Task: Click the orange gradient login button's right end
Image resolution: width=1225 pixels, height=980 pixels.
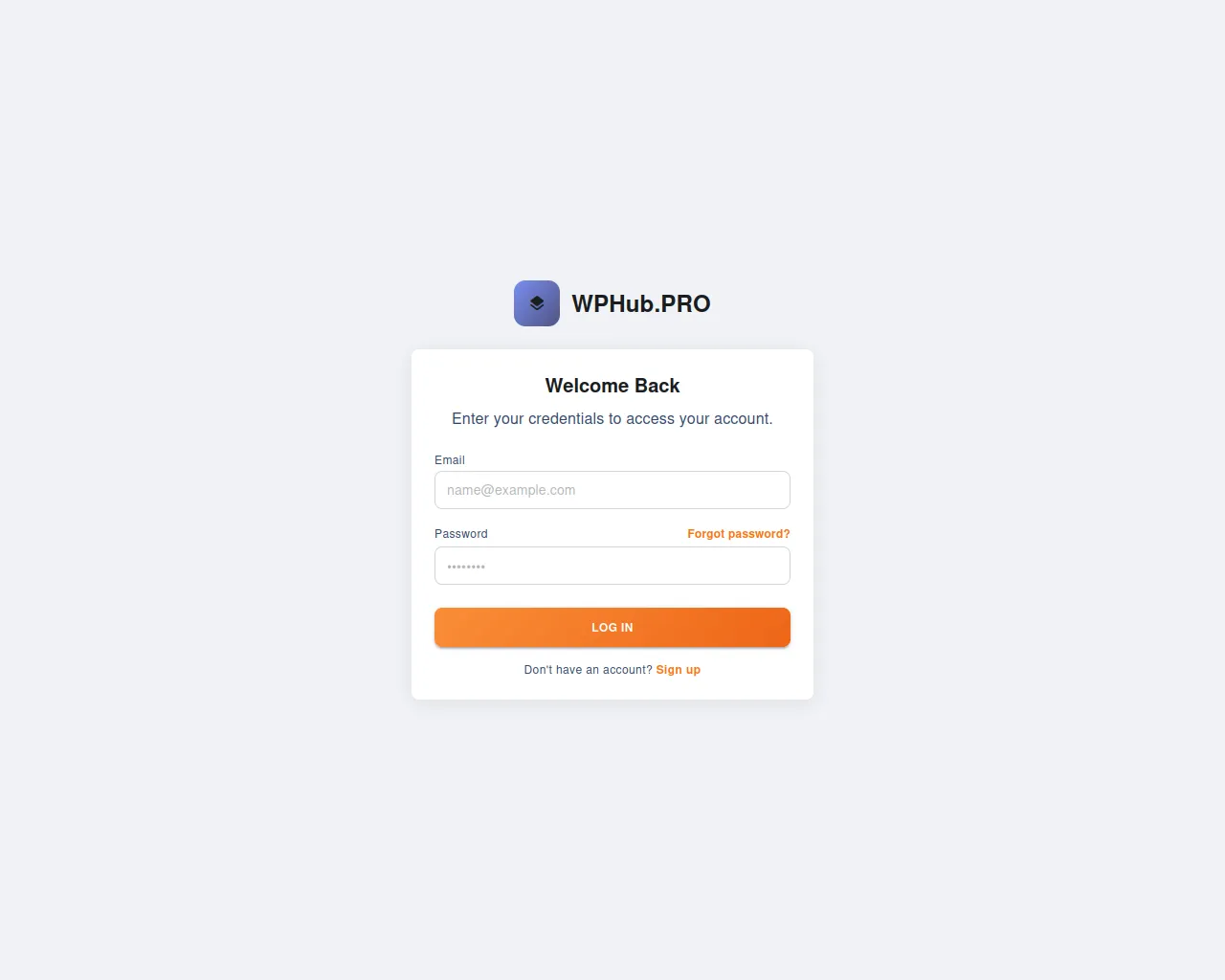Action: (x=766, y=628)
